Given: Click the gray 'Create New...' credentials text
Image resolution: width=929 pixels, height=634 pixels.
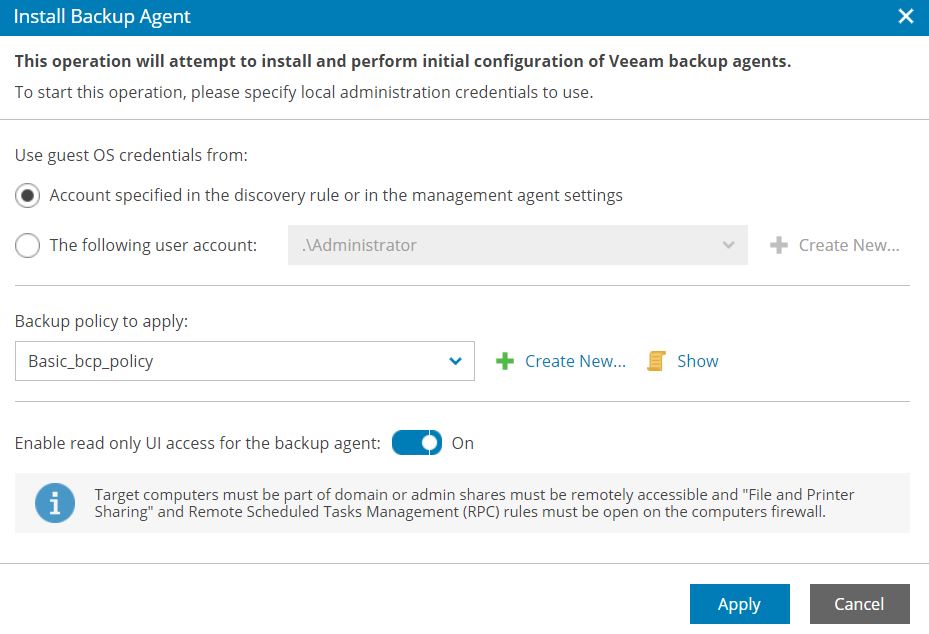Looking at the screenshot, I should coord(848,245).
